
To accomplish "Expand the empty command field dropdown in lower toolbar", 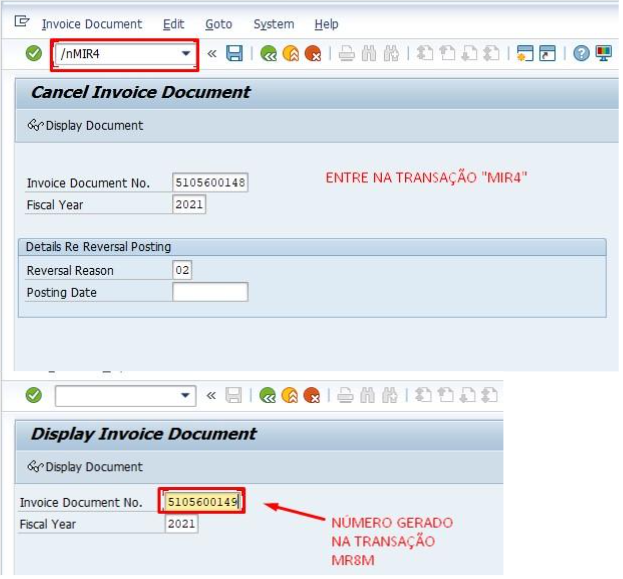I will [185, 395].
